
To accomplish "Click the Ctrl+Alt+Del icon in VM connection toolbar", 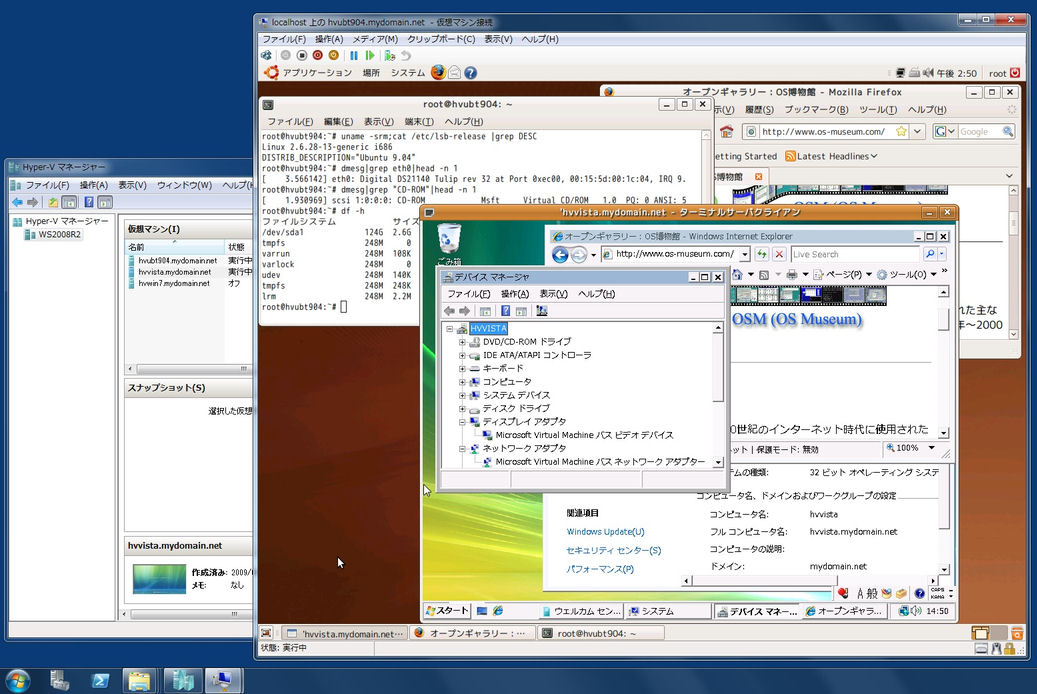I will pyautogui.click(x=266, y=56).
